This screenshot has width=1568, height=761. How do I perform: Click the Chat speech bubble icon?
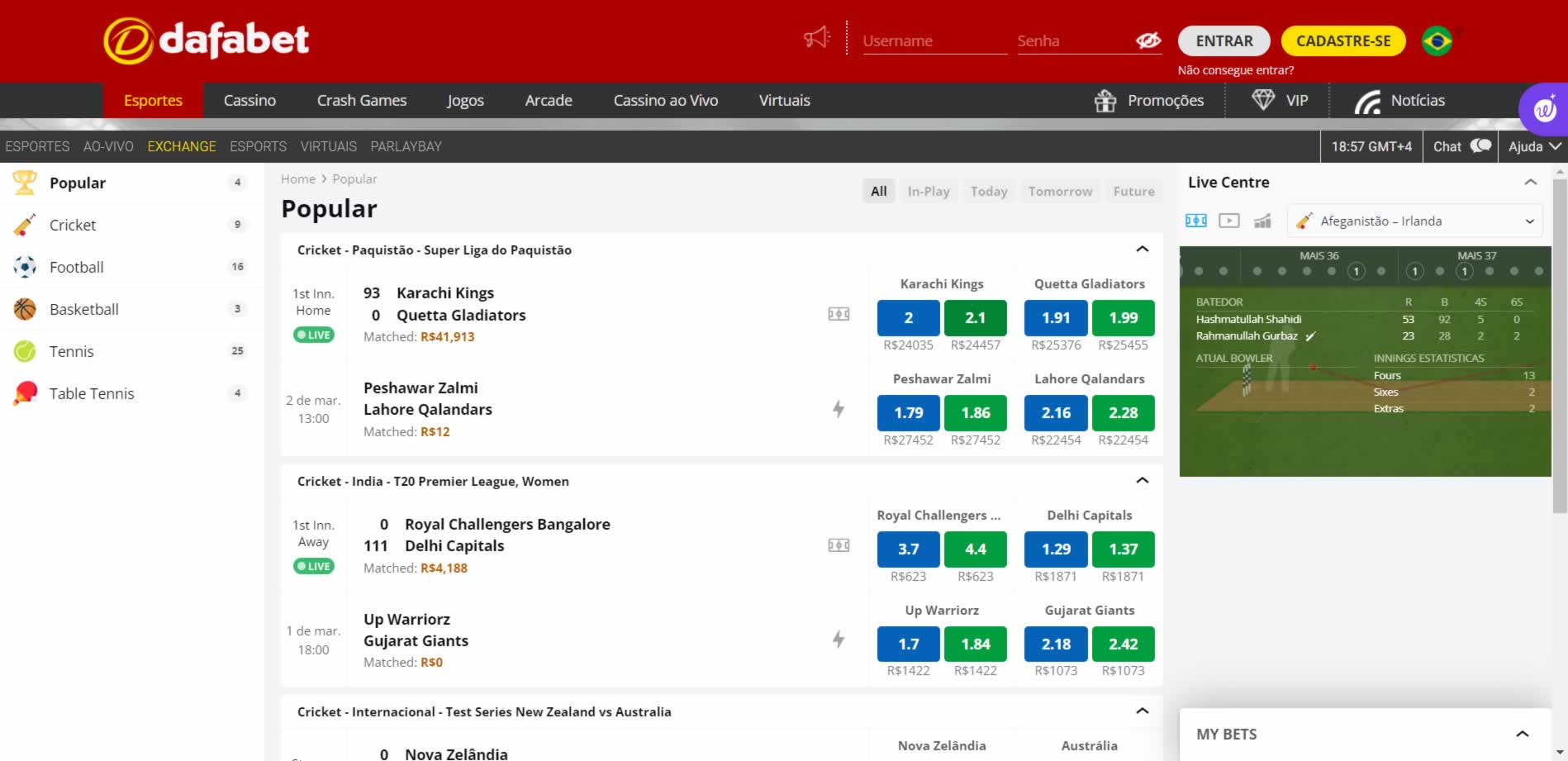tap(1480, 145)
